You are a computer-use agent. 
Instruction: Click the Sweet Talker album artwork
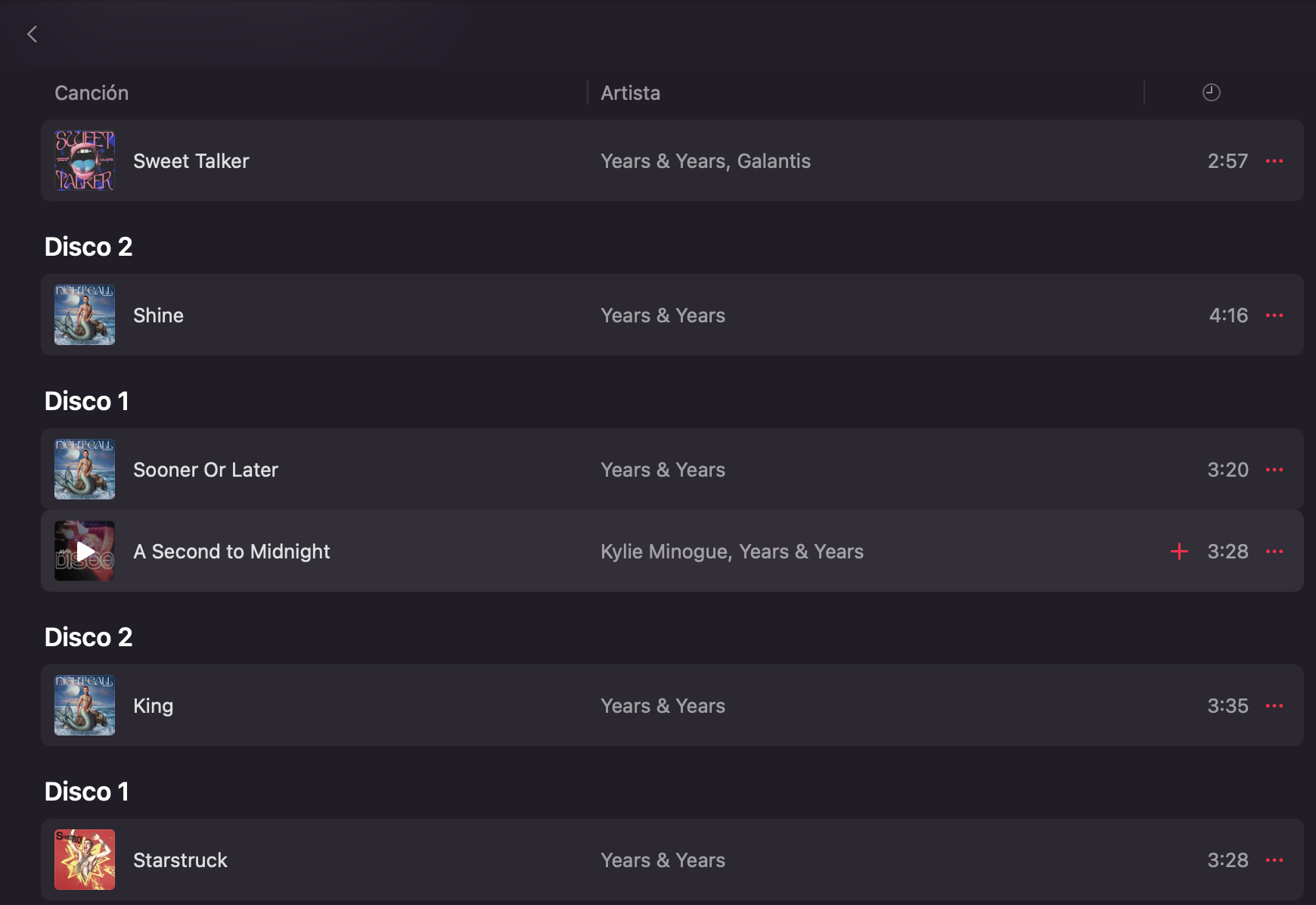(85, 160)
